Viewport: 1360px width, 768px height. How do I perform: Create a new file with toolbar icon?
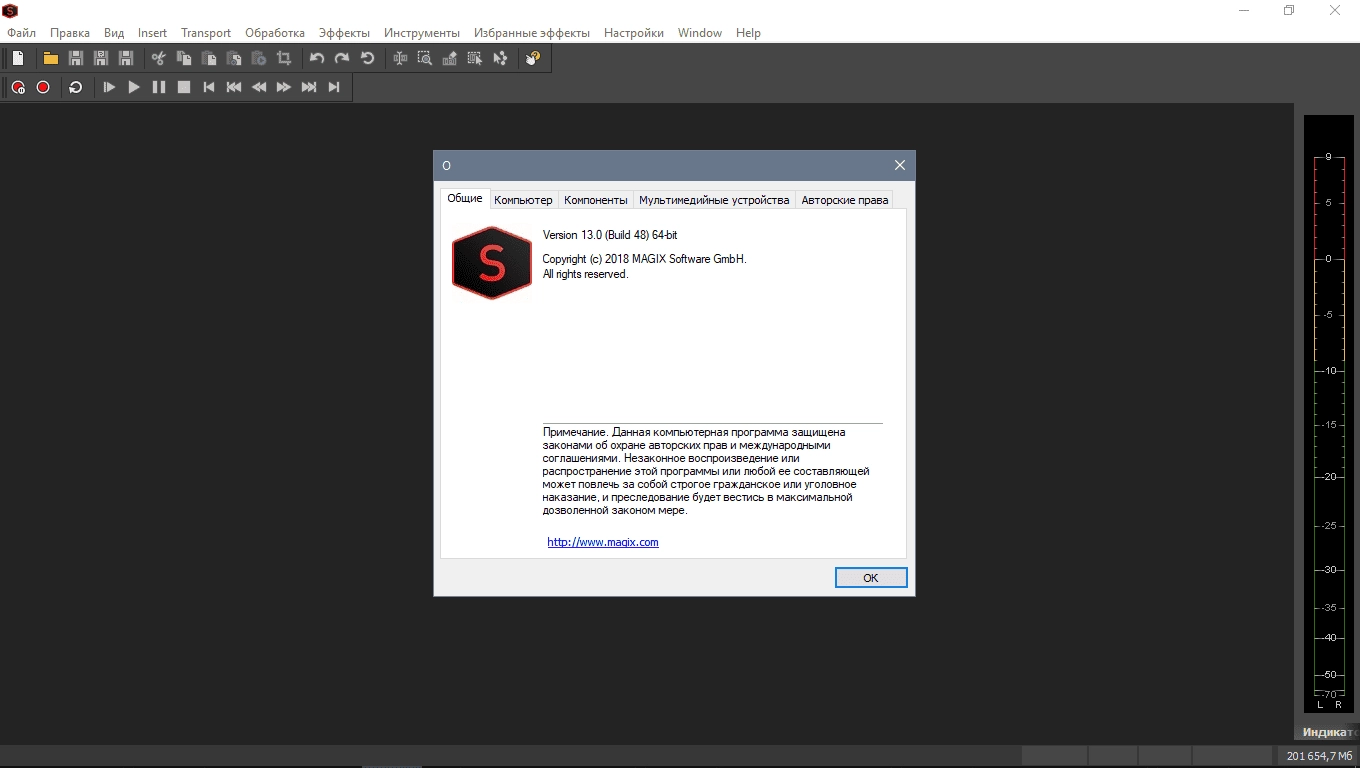coord(18,58)
